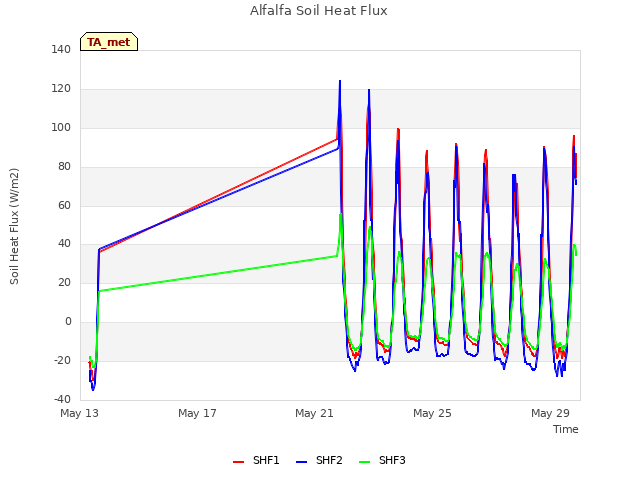This screenshot has width=640, height=480.
Task: Click the 0 y-axis tick label
Action: (68, 322)
